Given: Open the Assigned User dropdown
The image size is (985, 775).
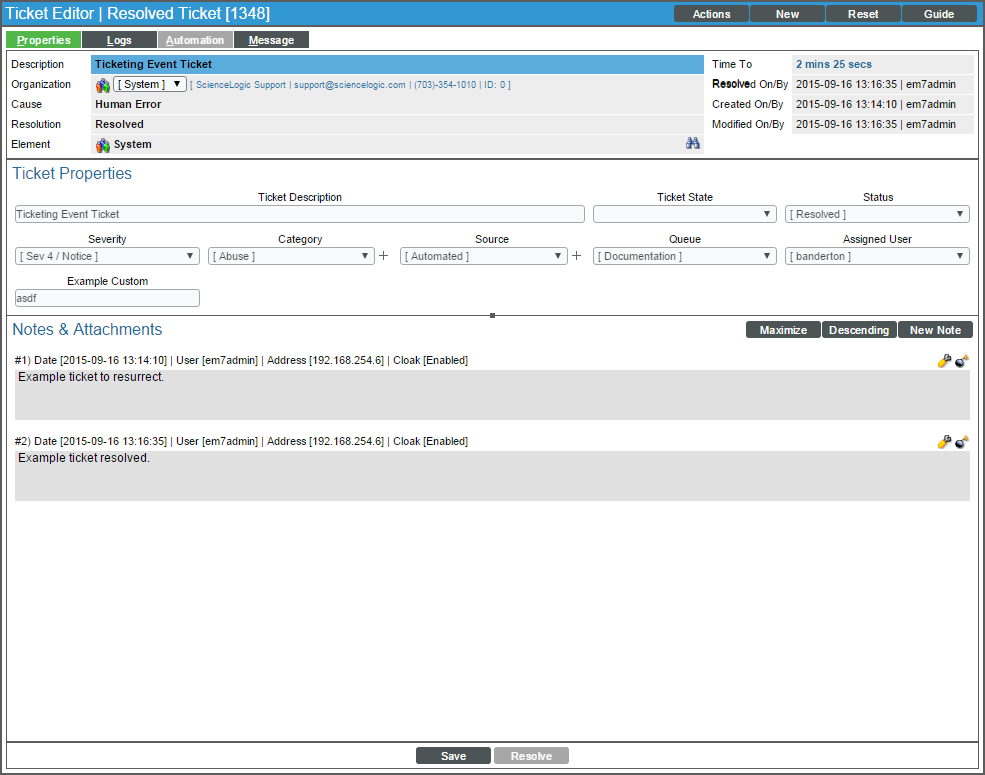Looking at the screenshot, I should pos(876,256).
